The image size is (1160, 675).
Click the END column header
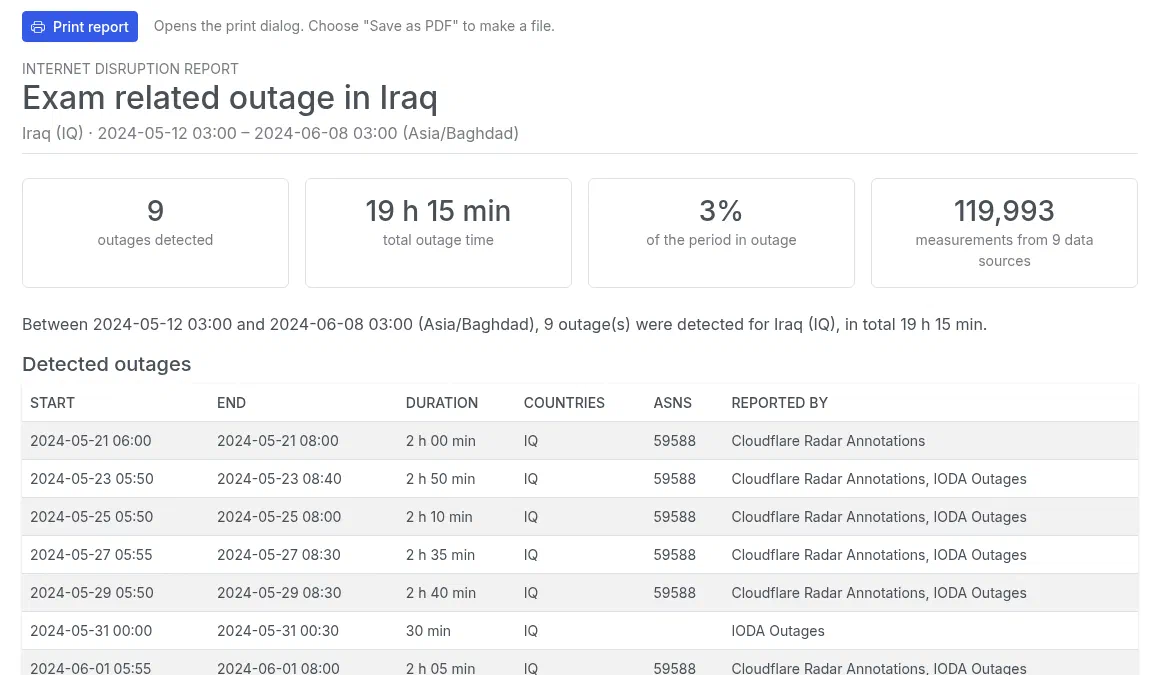coord(231,403)
